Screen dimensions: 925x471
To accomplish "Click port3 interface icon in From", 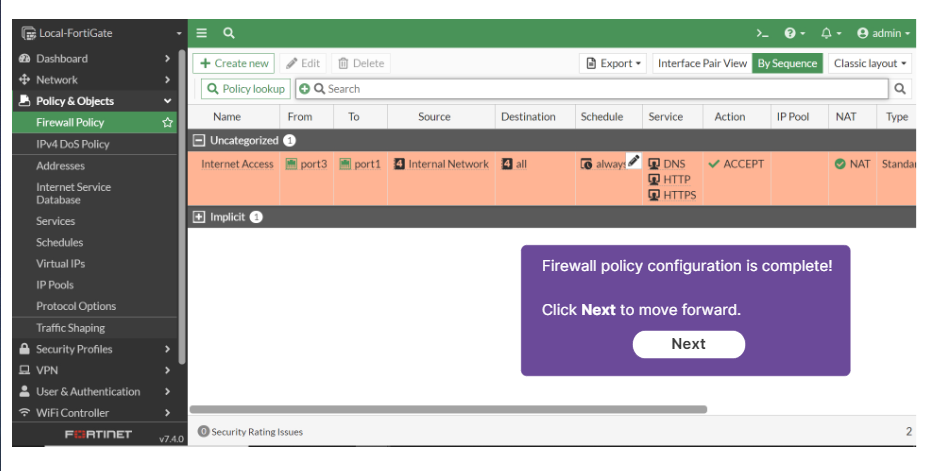I will tap(291, 164).
